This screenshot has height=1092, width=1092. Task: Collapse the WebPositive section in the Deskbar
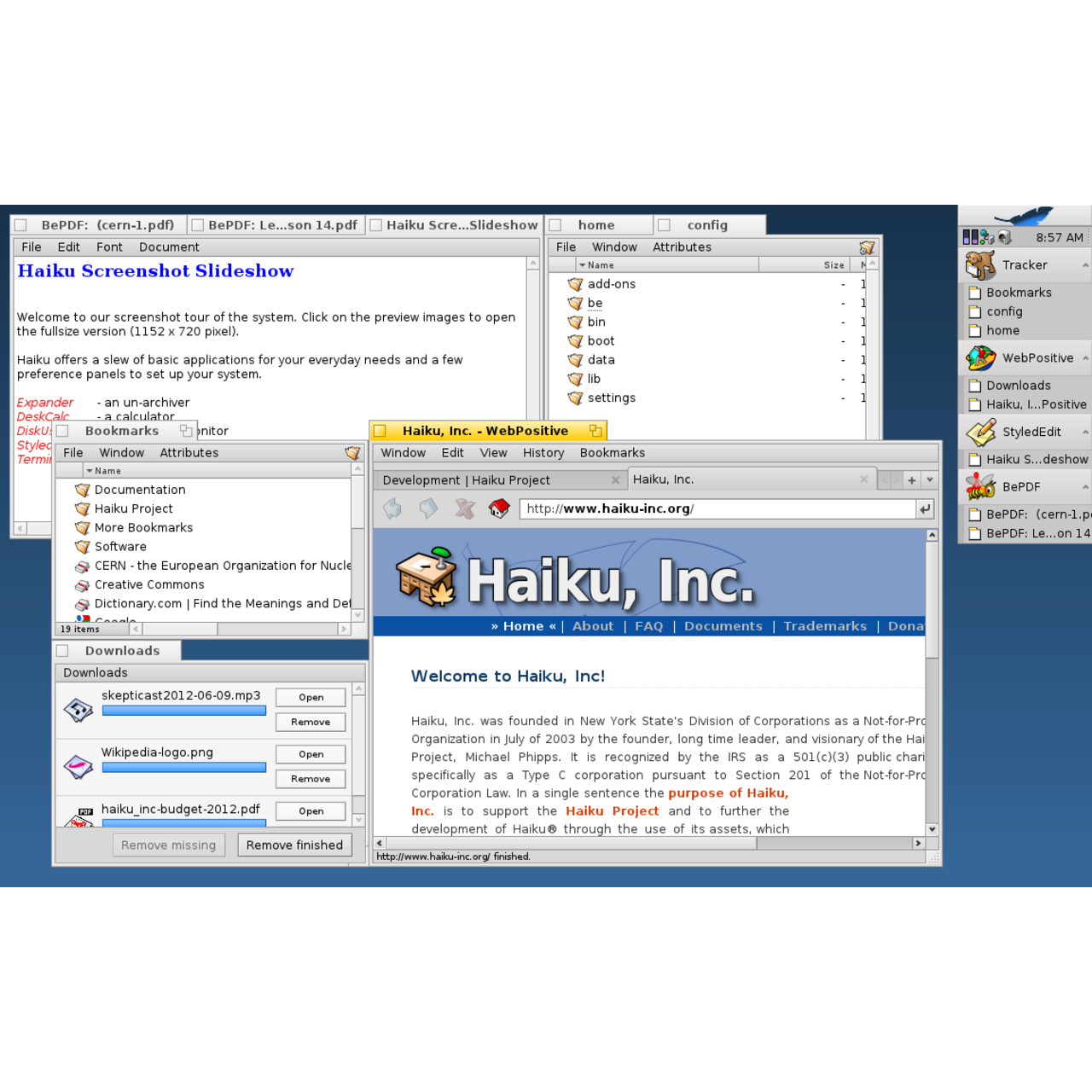point(1085,358)
